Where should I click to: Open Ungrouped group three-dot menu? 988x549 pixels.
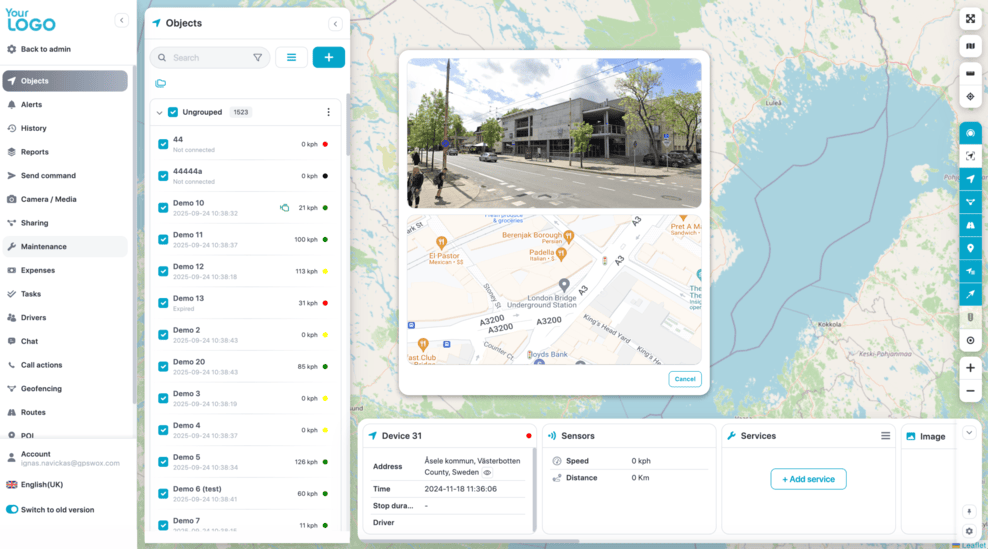328,112
